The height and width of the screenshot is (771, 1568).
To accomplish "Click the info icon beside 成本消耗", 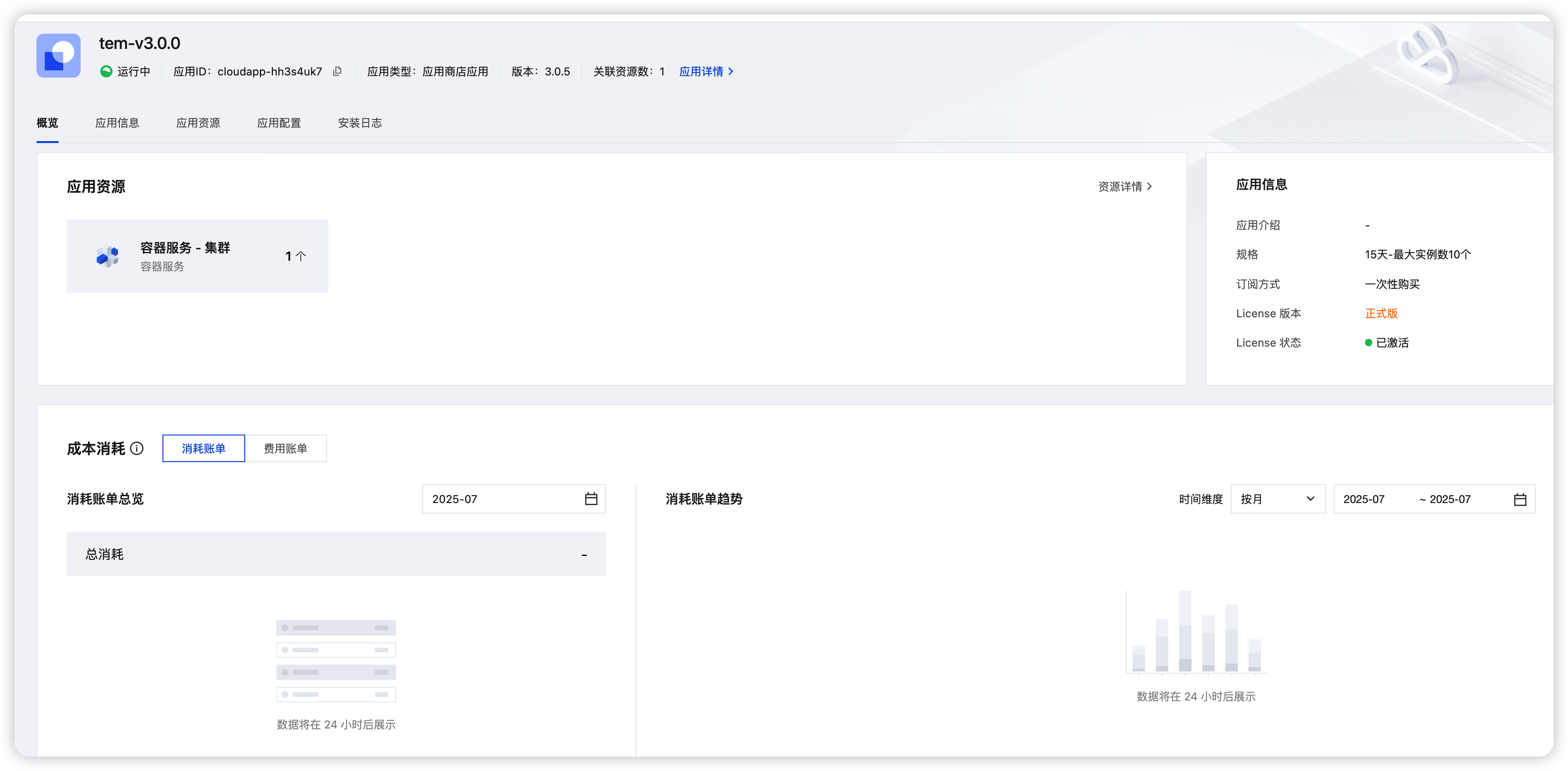I will click(137, 449).
